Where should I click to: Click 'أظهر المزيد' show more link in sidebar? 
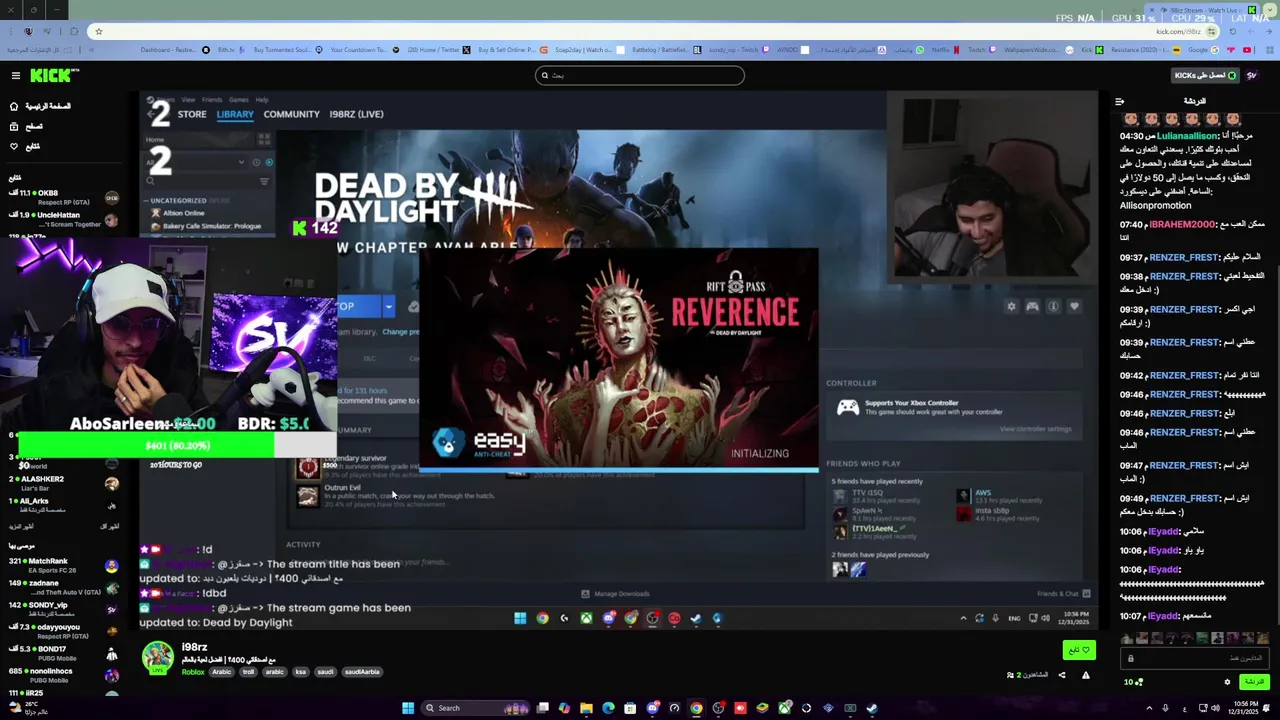pyautogui.click(x=22, y=526)
